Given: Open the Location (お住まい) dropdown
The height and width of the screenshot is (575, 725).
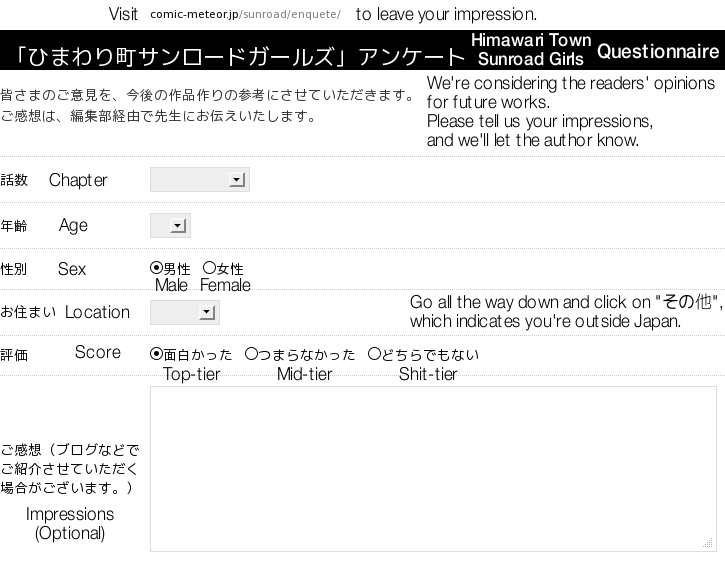Looking at the screenshot, I should [184, 313].
